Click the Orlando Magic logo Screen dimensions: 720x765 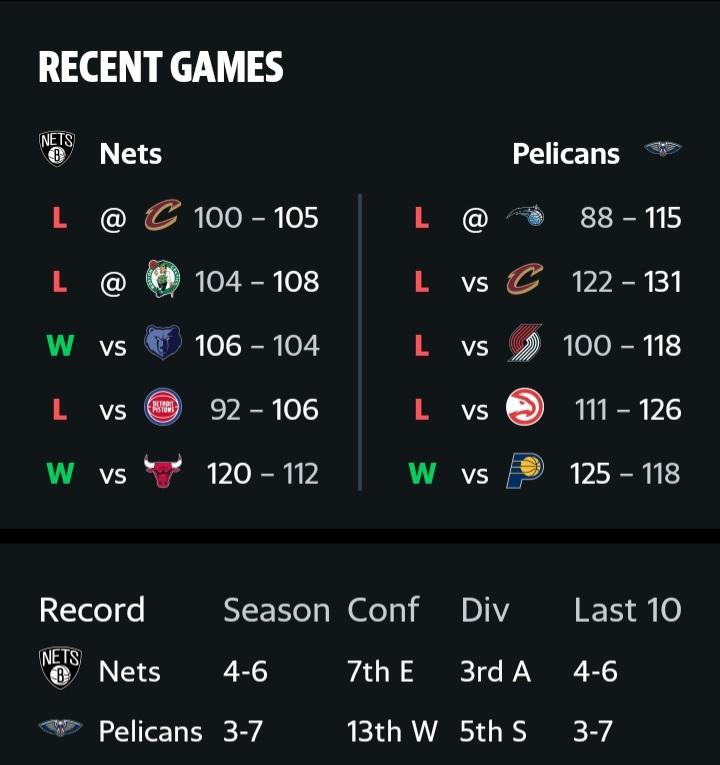coord(525,216)
